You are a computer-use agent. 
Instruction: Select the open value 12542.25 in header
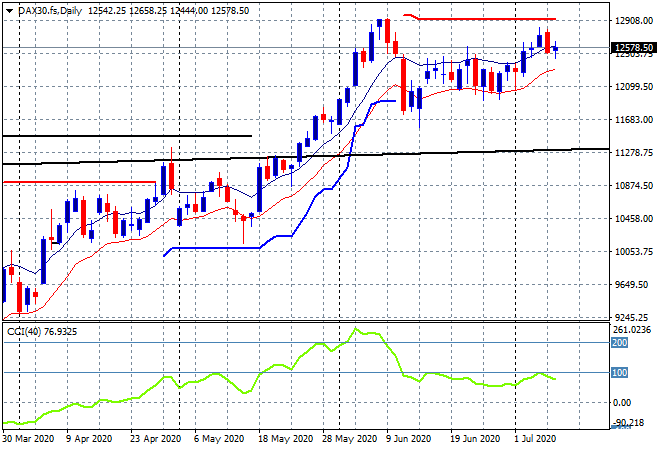click(x=107, y=11)
